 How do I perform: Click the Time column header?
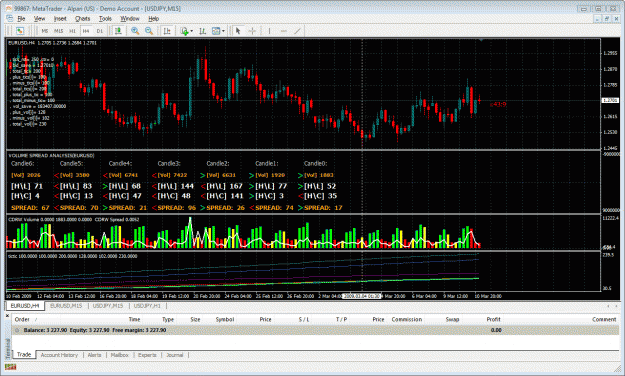click(x=134, y=319)
